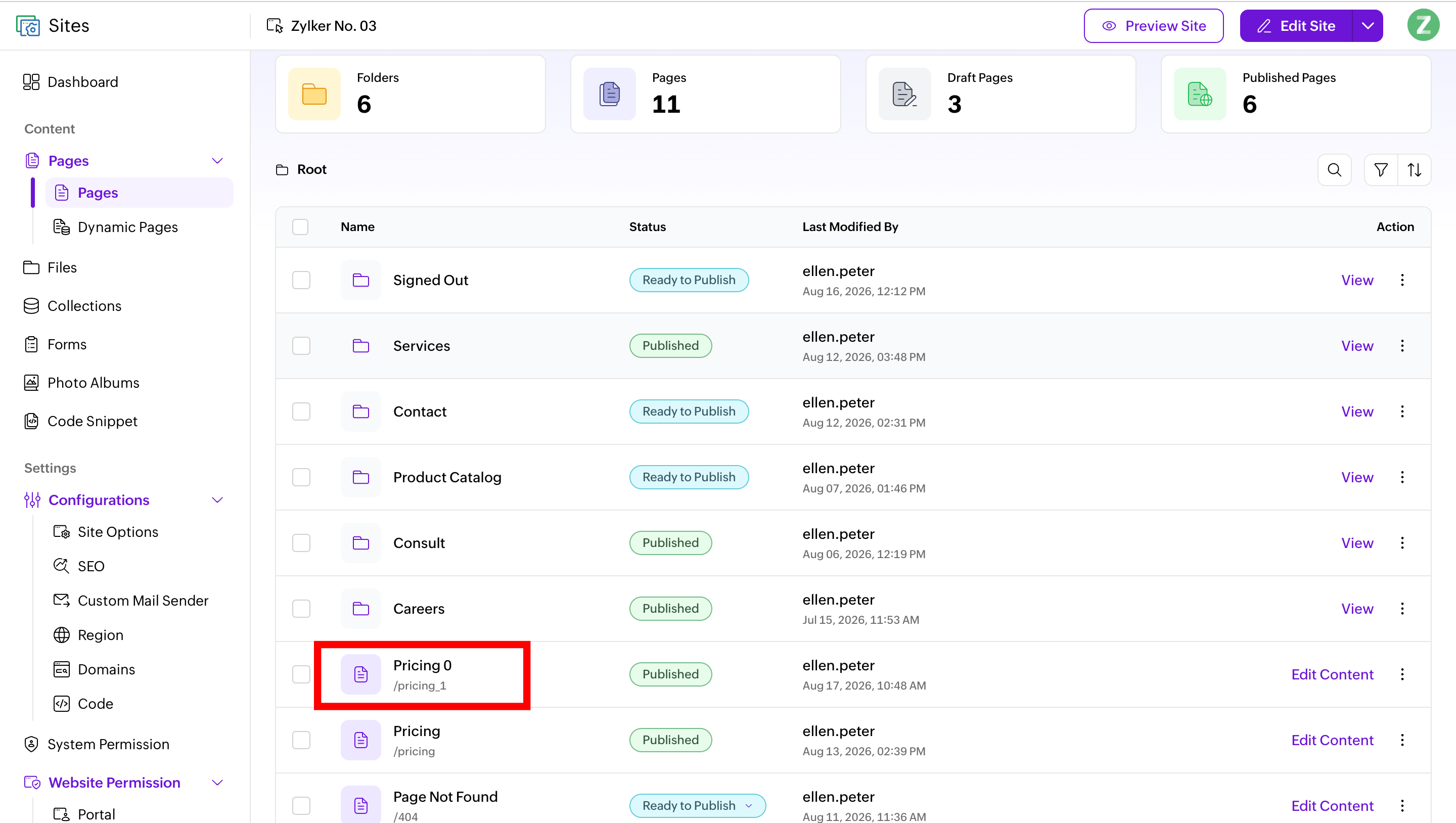1456x823 pixels.
Task: Open Collections in the sidebar
Action: coord(72,306)
